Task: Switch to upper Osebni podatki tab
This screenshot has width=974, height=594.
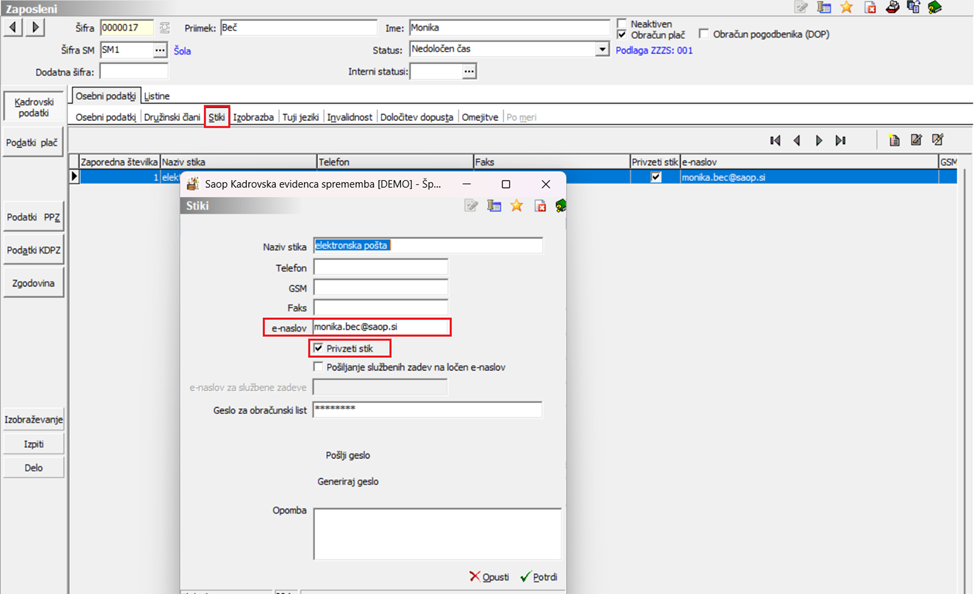Action: (106, 96)
